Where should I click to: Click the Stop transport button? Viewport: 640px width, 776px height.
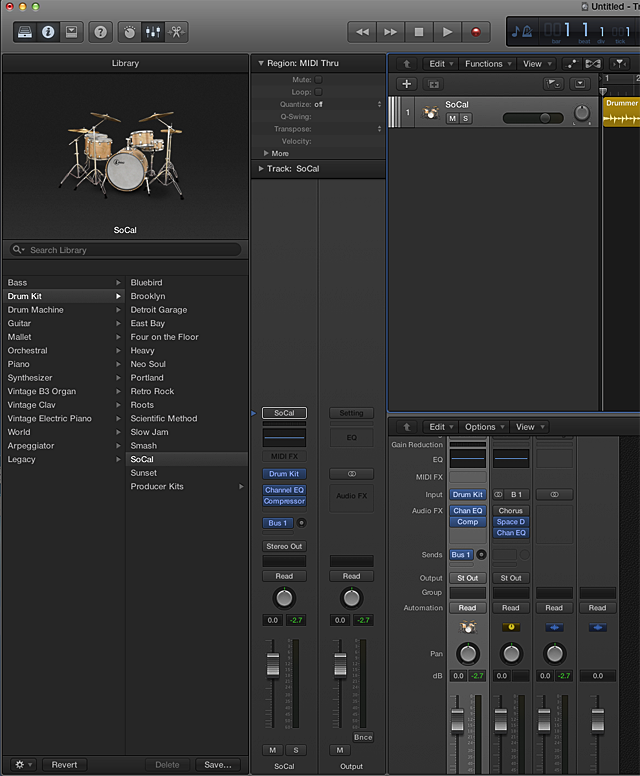pyautogui.click(x=419, y=32)
